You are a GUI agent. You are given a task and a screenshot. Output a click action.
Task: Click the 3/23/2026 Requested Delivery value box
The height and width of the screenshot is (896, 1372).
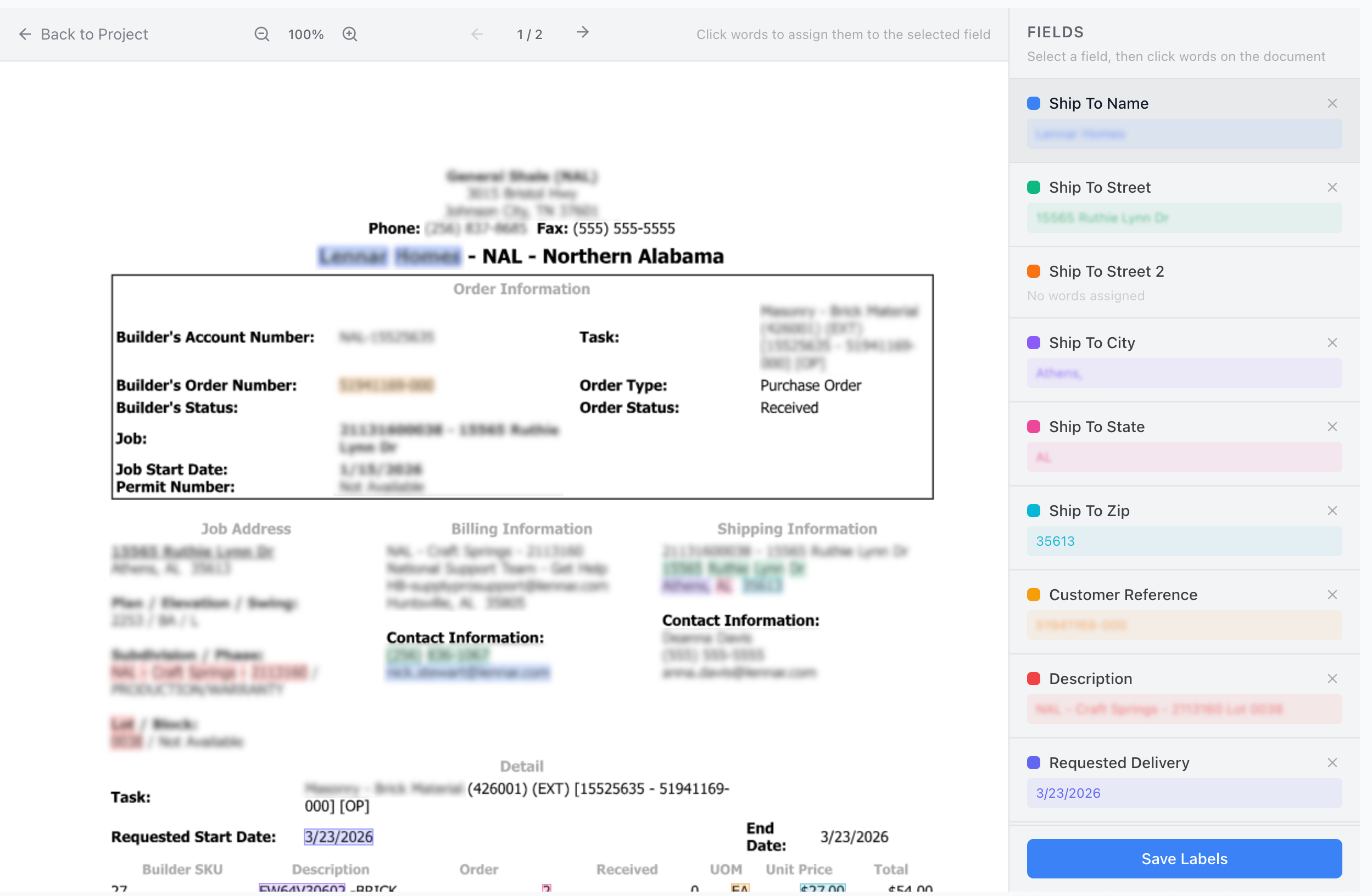(x=1185, y=794)
